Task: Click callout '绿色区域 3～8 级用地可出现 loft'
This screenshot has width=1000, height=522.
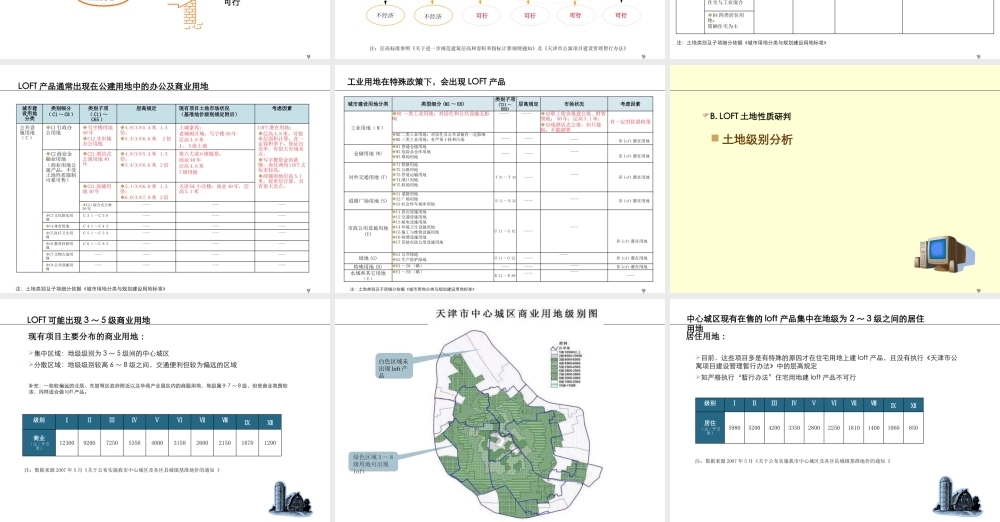Action: coord(373,464)
